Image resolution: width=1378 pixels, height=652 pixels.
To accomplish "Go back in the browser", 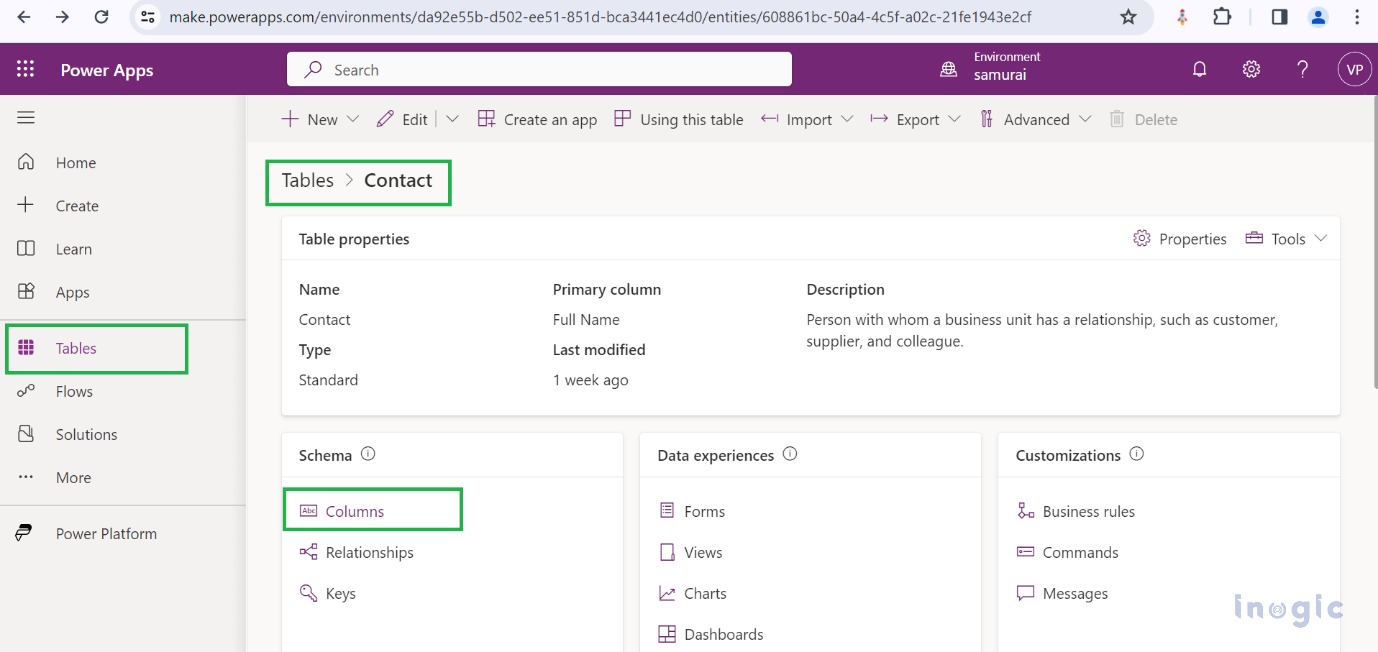I will (24, 17).
